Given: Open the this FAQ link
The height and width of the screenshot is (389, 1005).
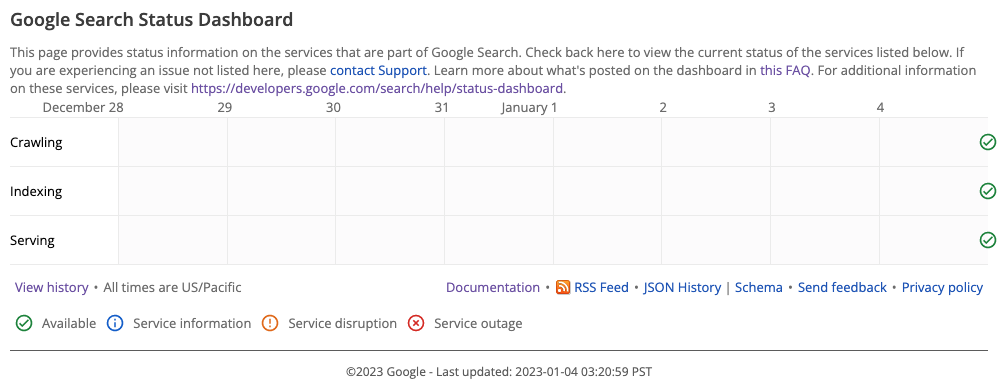Looking at the screenshot, I should [786, 70].
